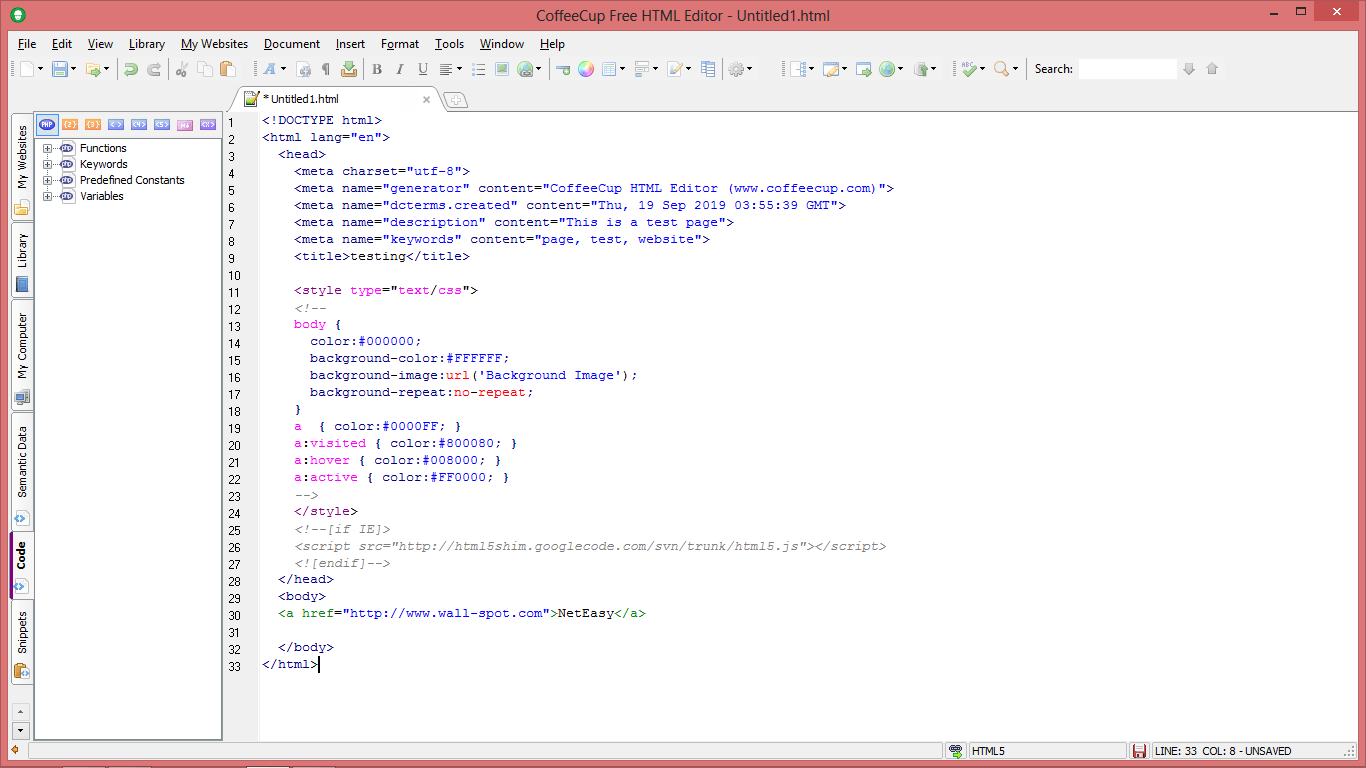Viewport: 1366px width, 768px height.
Task: Copy selection with the copy icon
Action: 204,69
